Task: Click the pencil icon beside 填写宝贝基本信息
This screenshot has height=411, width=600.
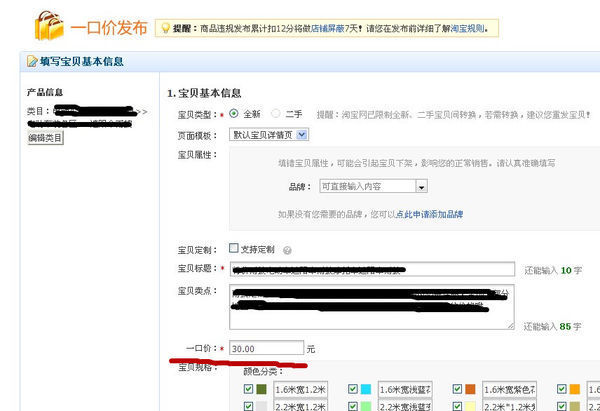Action: click(x=33, y=61)
